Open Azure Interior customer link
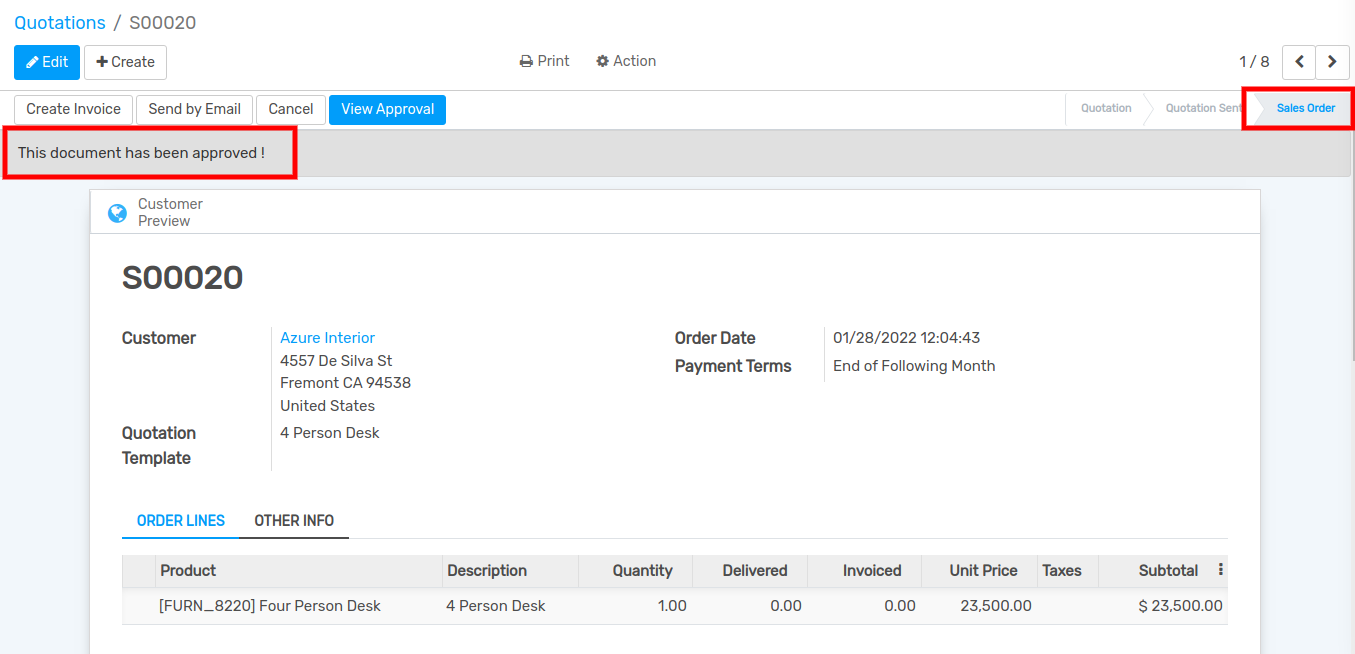This screenshot has width=1355, height=654. point(327,338)
